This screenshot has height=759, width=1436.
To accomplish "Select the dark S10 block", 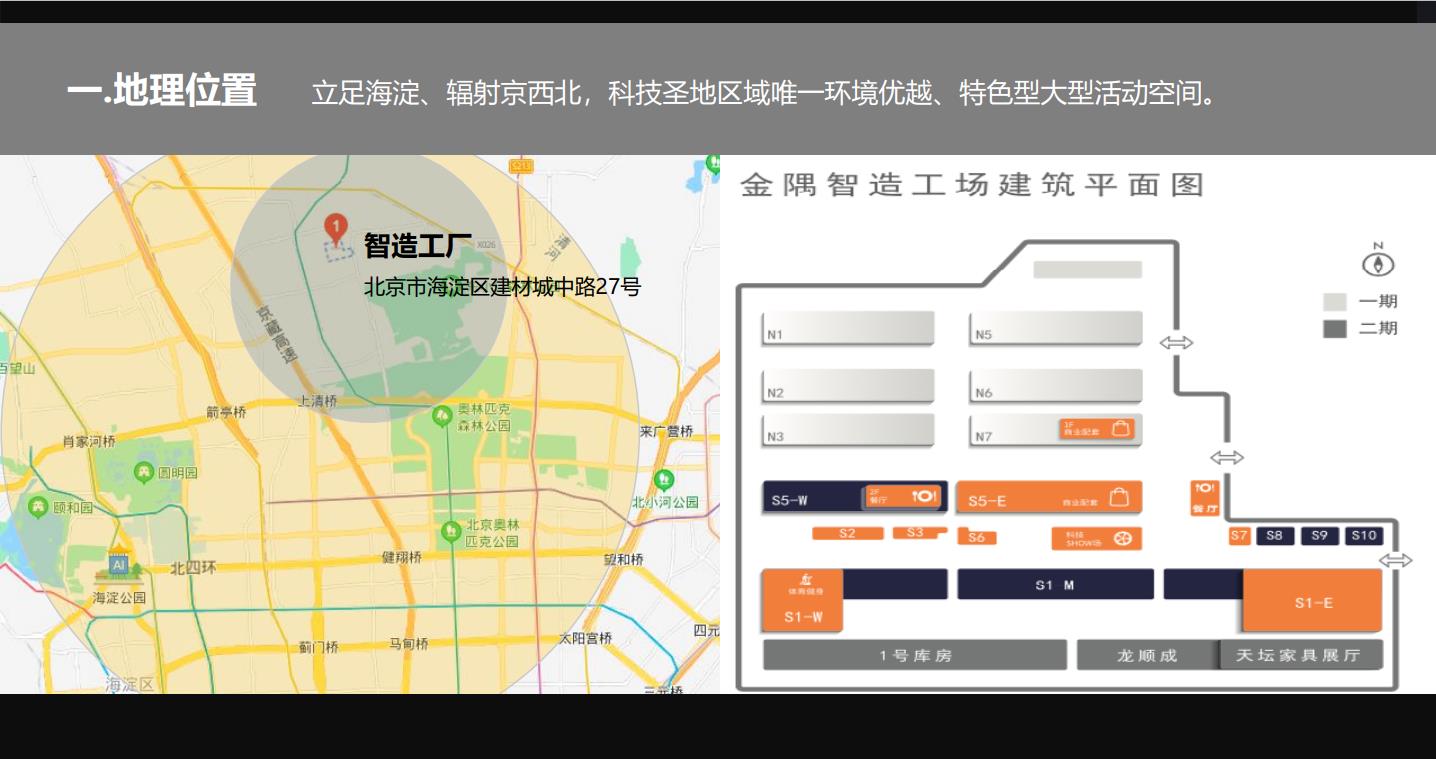I will click(1364, 536).
